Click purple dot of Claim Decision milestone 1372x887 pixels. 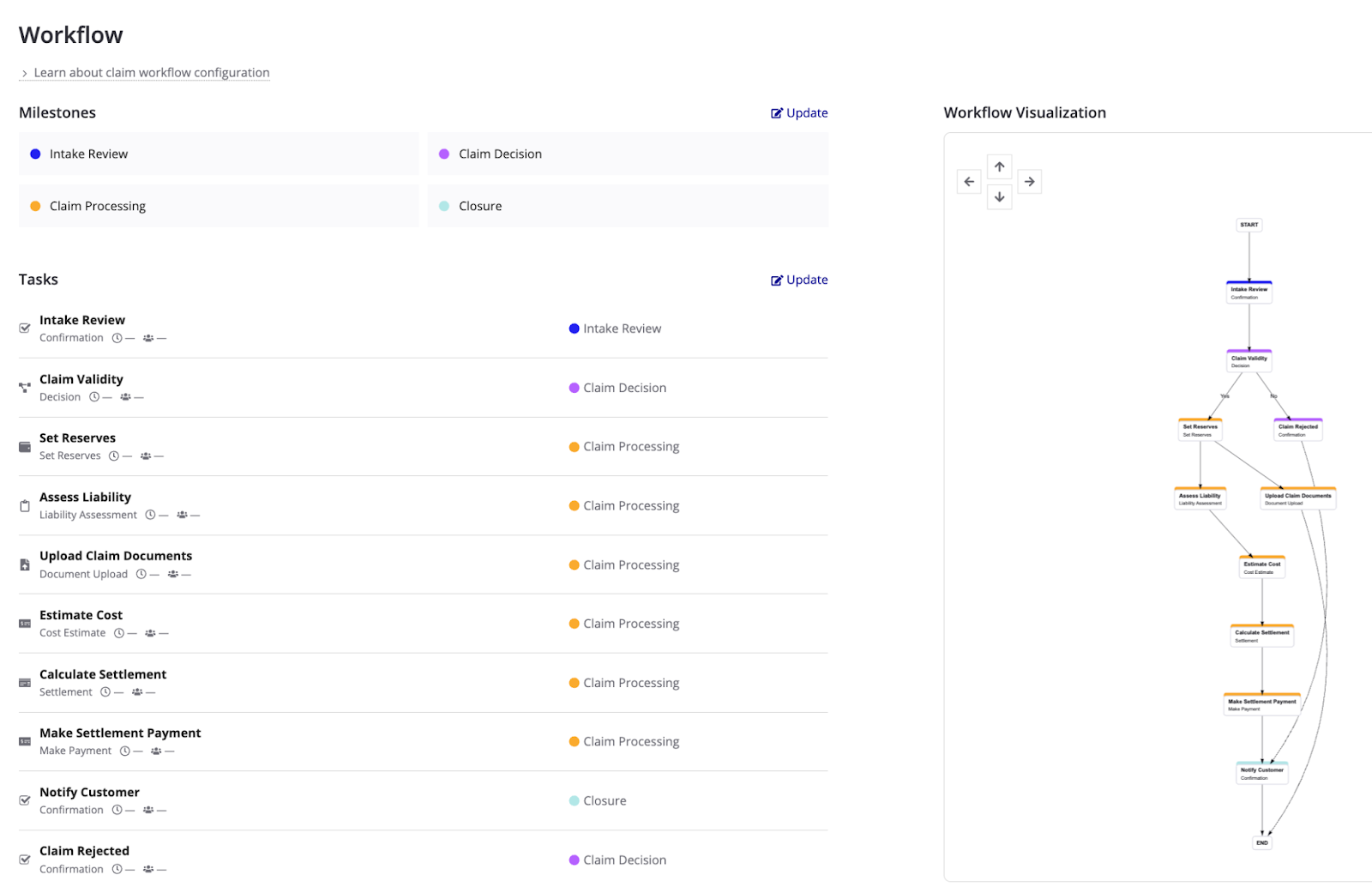pyautogui.click(x=444, y=154)
